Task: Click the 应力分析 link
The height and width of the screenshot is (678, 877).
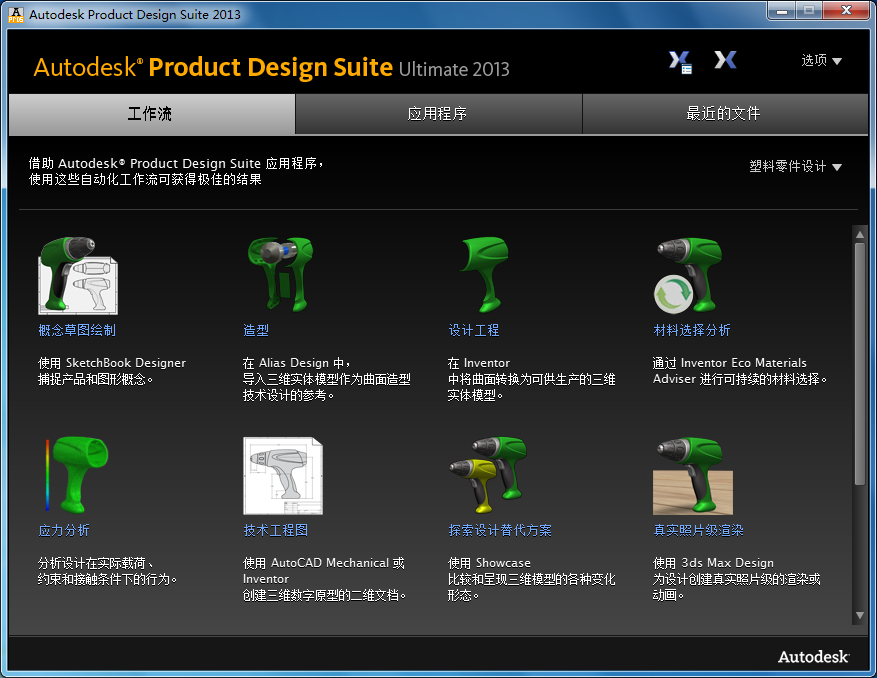Action: [64, 530]
